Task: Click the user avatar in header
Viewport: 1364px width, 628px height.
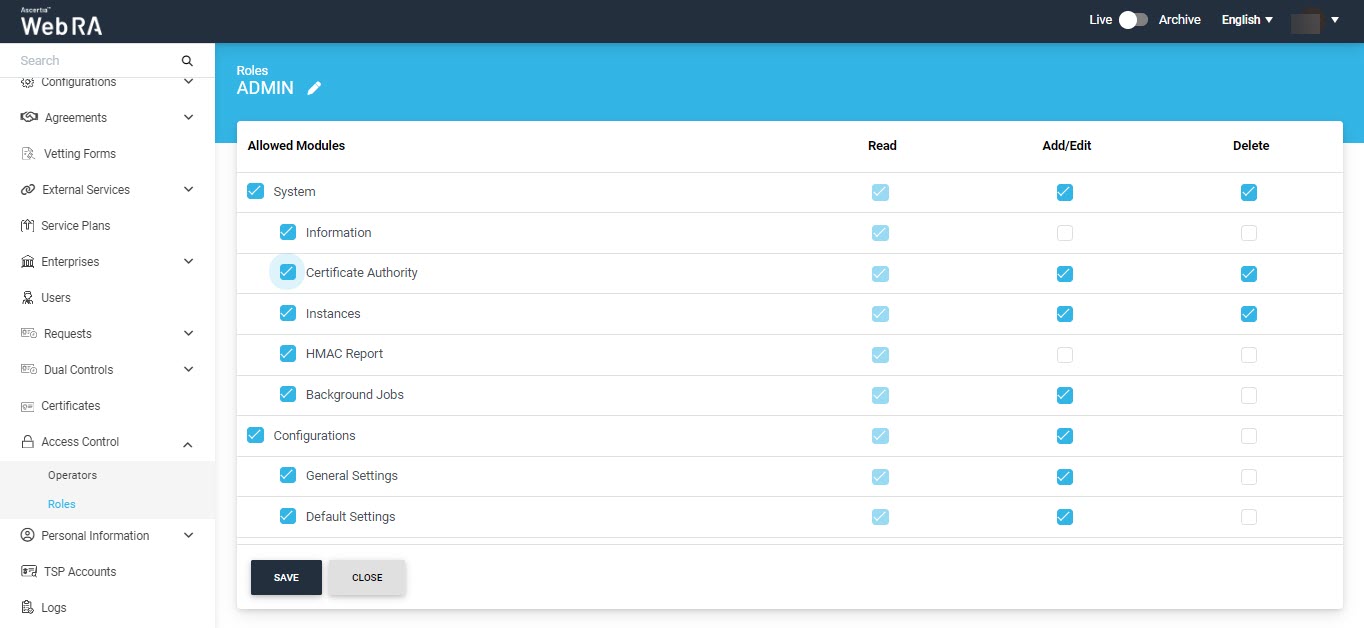Action: (x=1306, y=20)
